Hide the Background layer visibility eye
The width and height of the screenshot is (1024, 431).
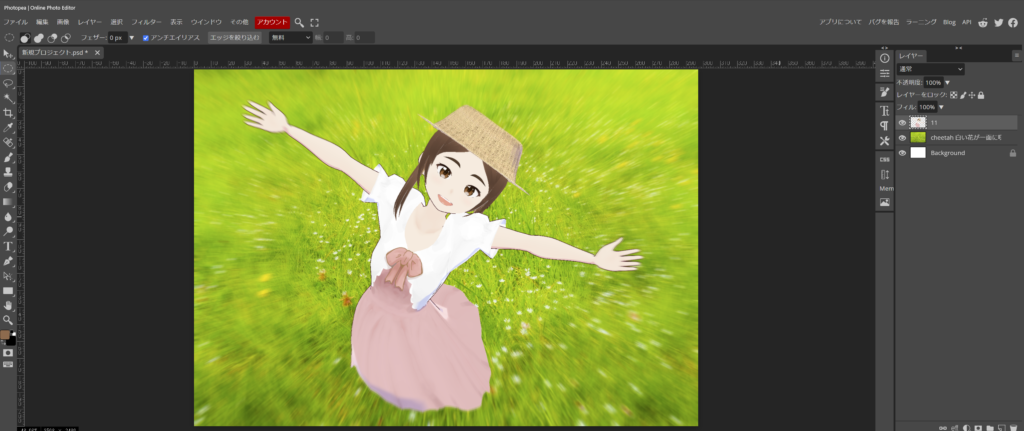coord(902,153)
